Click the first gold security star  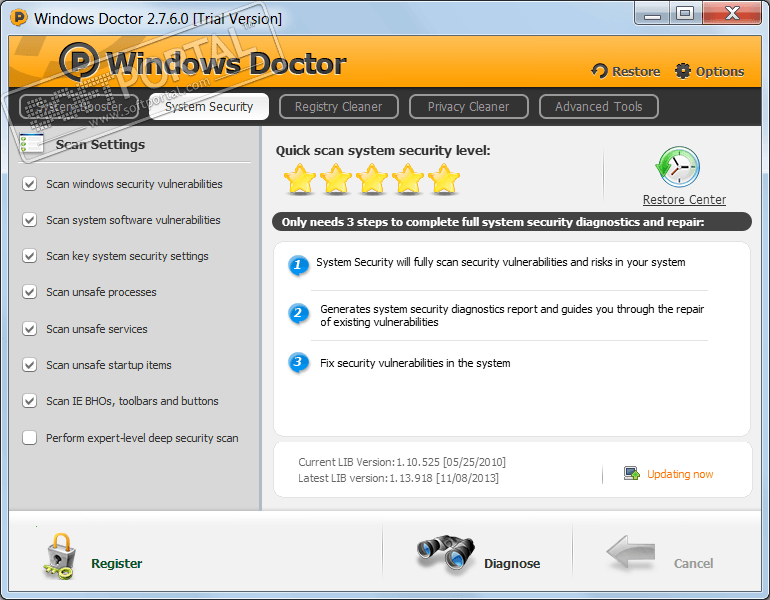pos(300,179)
